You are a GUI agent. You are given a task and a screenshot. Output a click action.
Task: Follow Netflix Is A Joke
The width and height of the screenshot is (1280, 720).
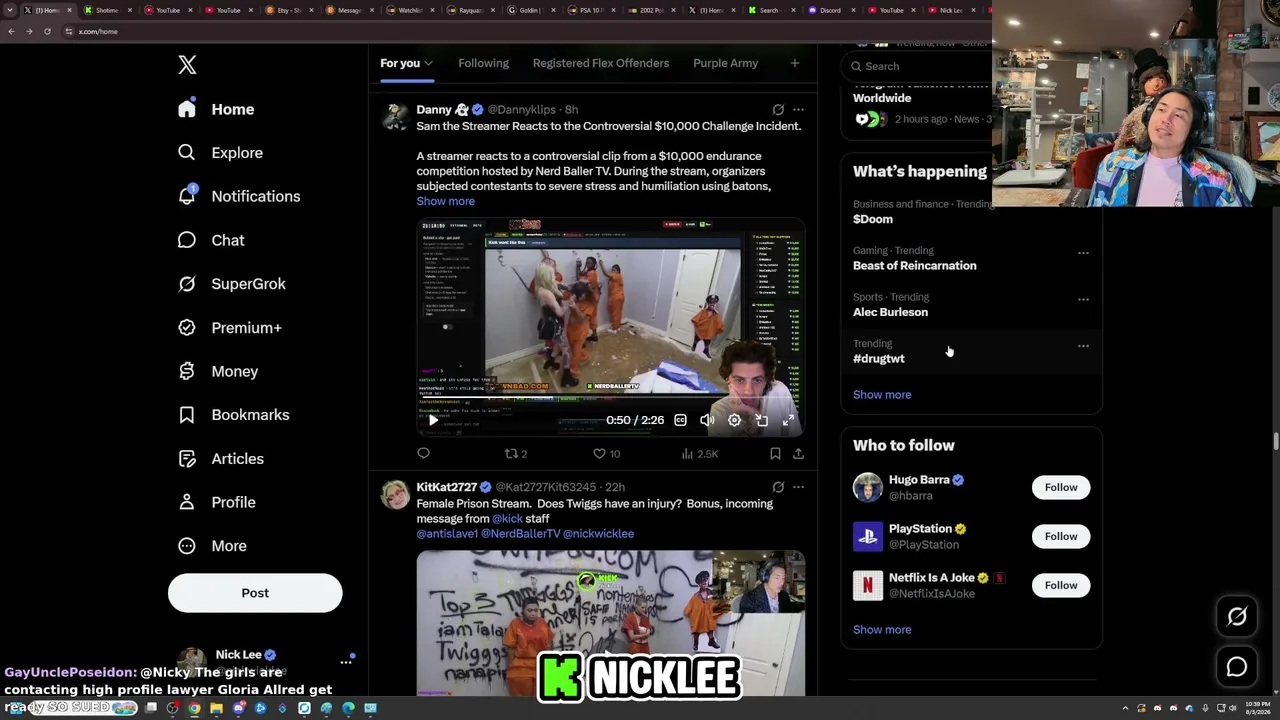click(1061, 586)
